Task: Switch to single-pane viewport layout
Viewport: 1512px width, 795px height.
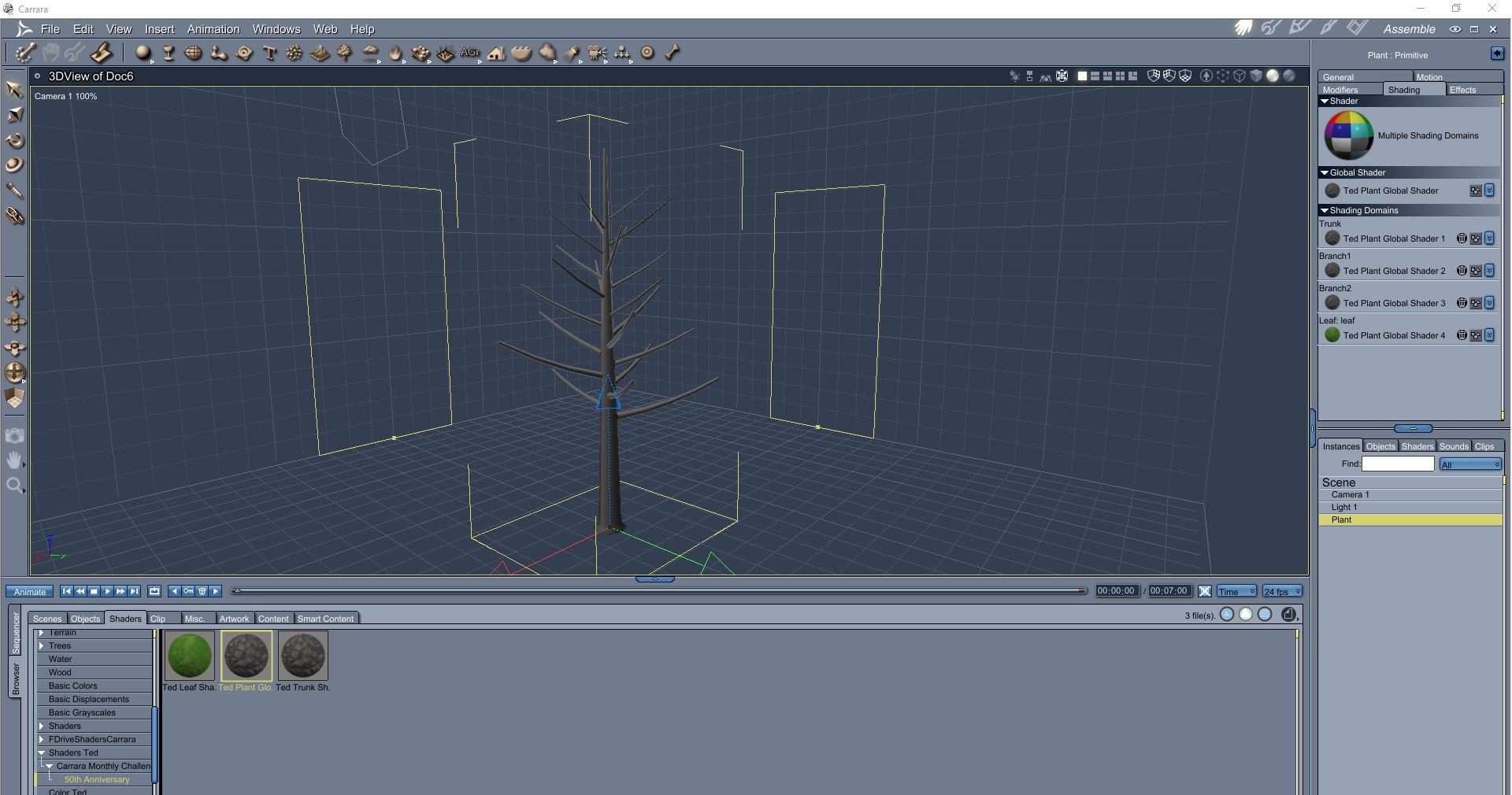Action: click(x=1082, y=76)
